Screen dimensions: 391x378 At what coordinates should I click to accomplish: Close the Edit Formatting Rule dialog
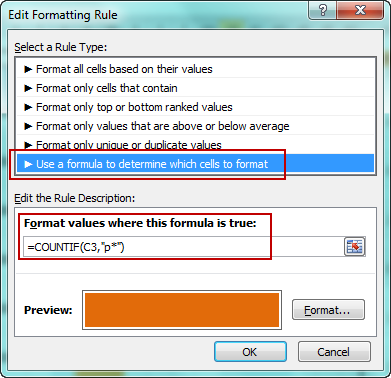360,11
